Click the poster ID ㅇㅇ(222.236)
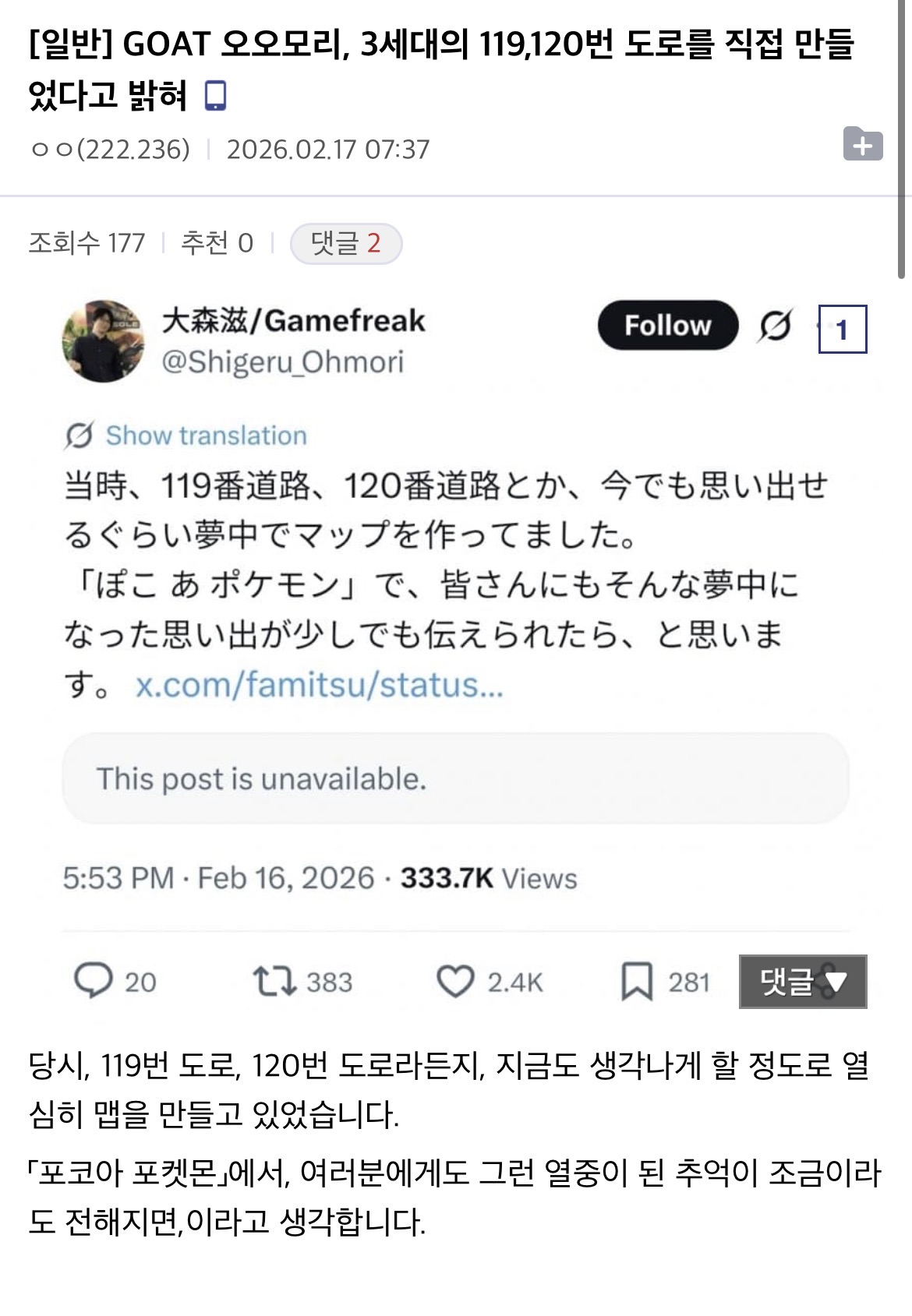The image size is (912, 1316). [x=110, y=149]
